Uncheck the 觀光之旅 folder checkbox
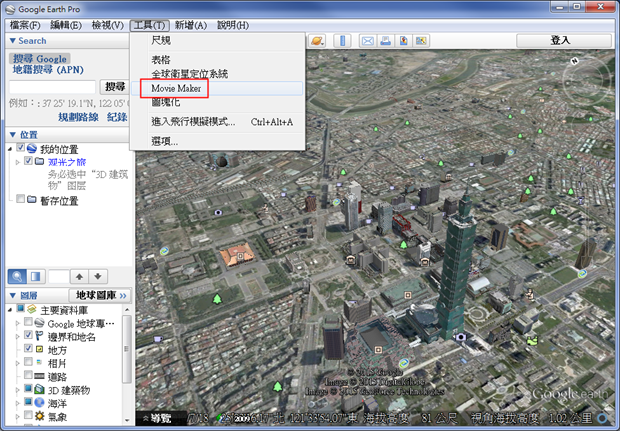The height and width of the screenshot is (431, 620). click(28, 161)
